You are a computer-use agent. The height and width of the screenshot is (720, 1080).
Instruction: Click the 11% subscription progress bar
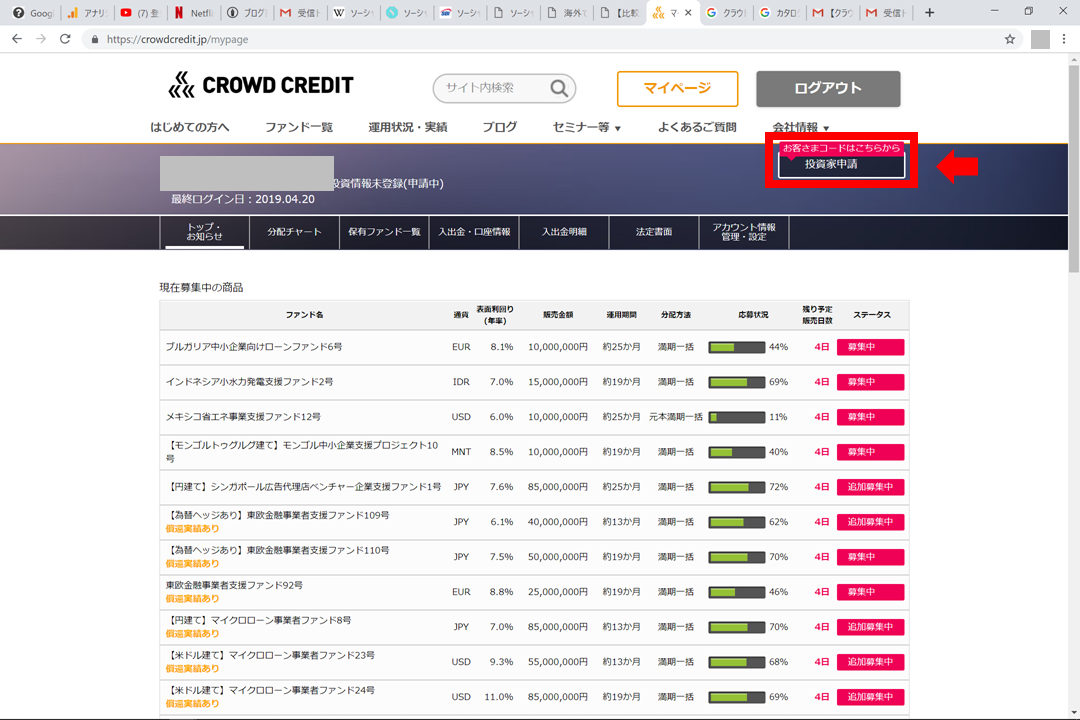[x=736, y=417]
